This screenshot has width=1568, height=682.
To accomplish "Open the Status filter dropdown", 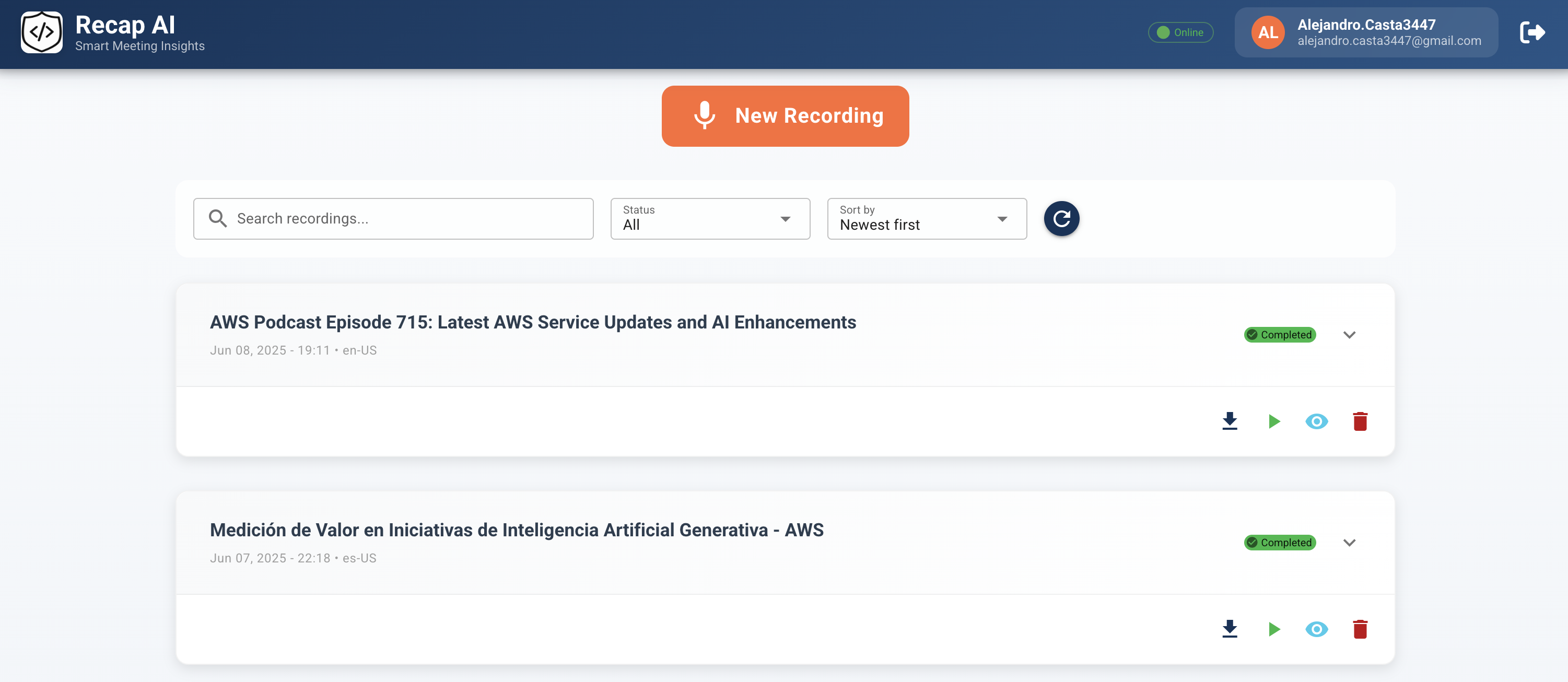I will [710, 218].
